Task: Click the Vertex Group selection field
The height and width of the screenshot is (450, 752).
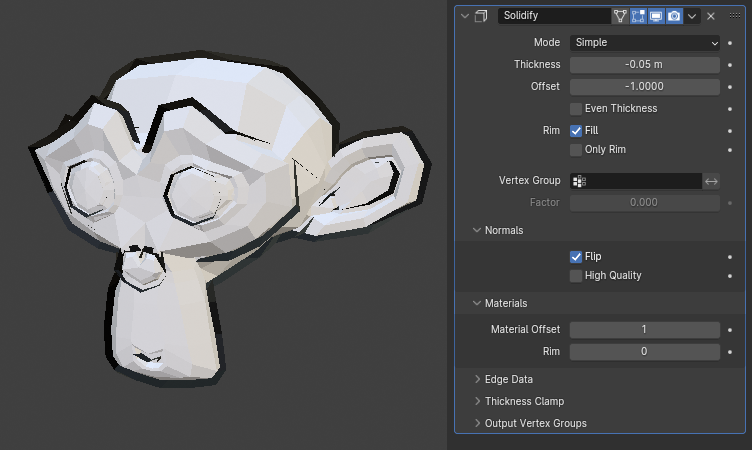Action: (x=636, y=181)
